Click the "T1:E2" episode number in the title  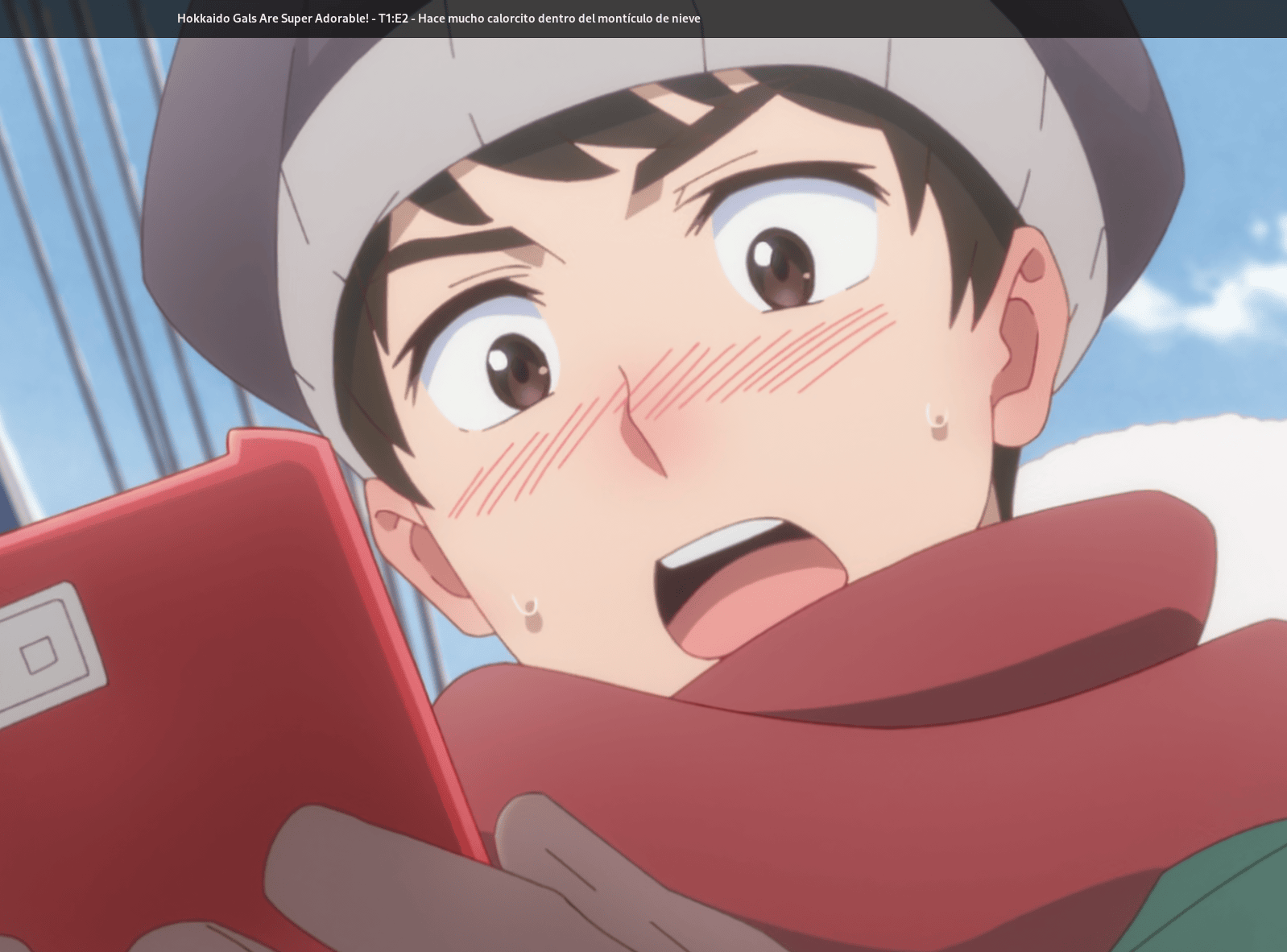(x=393, y=18)
